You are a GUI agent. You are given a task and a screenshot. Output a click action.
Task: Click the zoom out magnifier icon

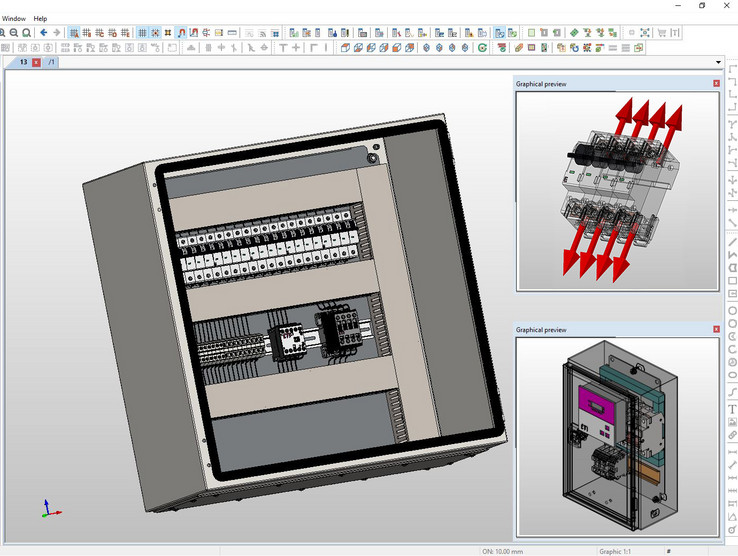[x=14, y=32]
